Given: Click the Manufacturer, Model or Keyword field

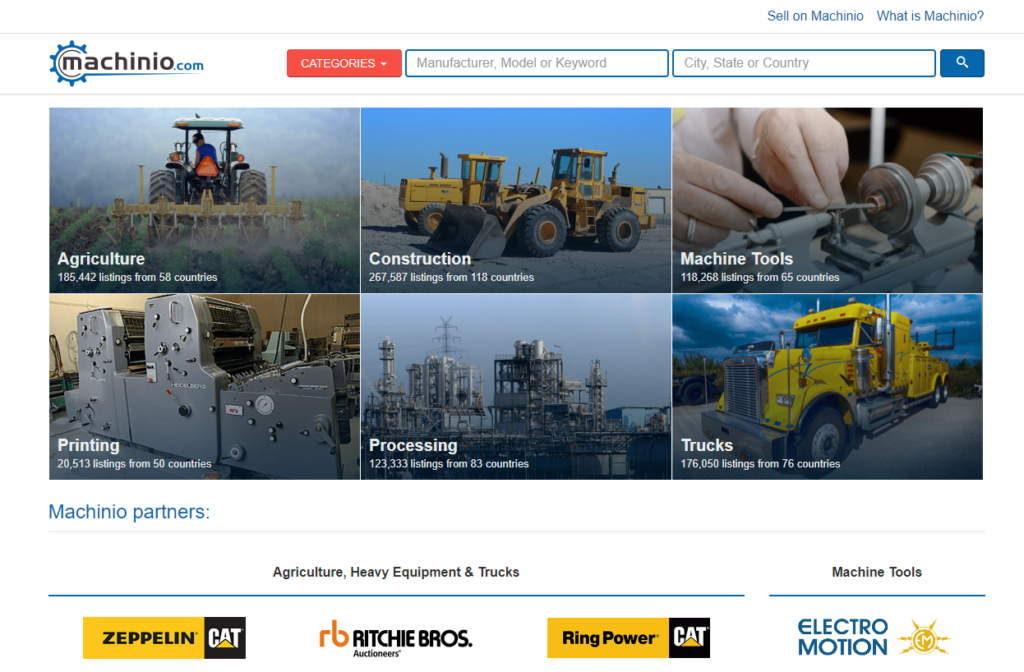Looking at the screenshot, I should pyautogui.click(x=536, y=62).
